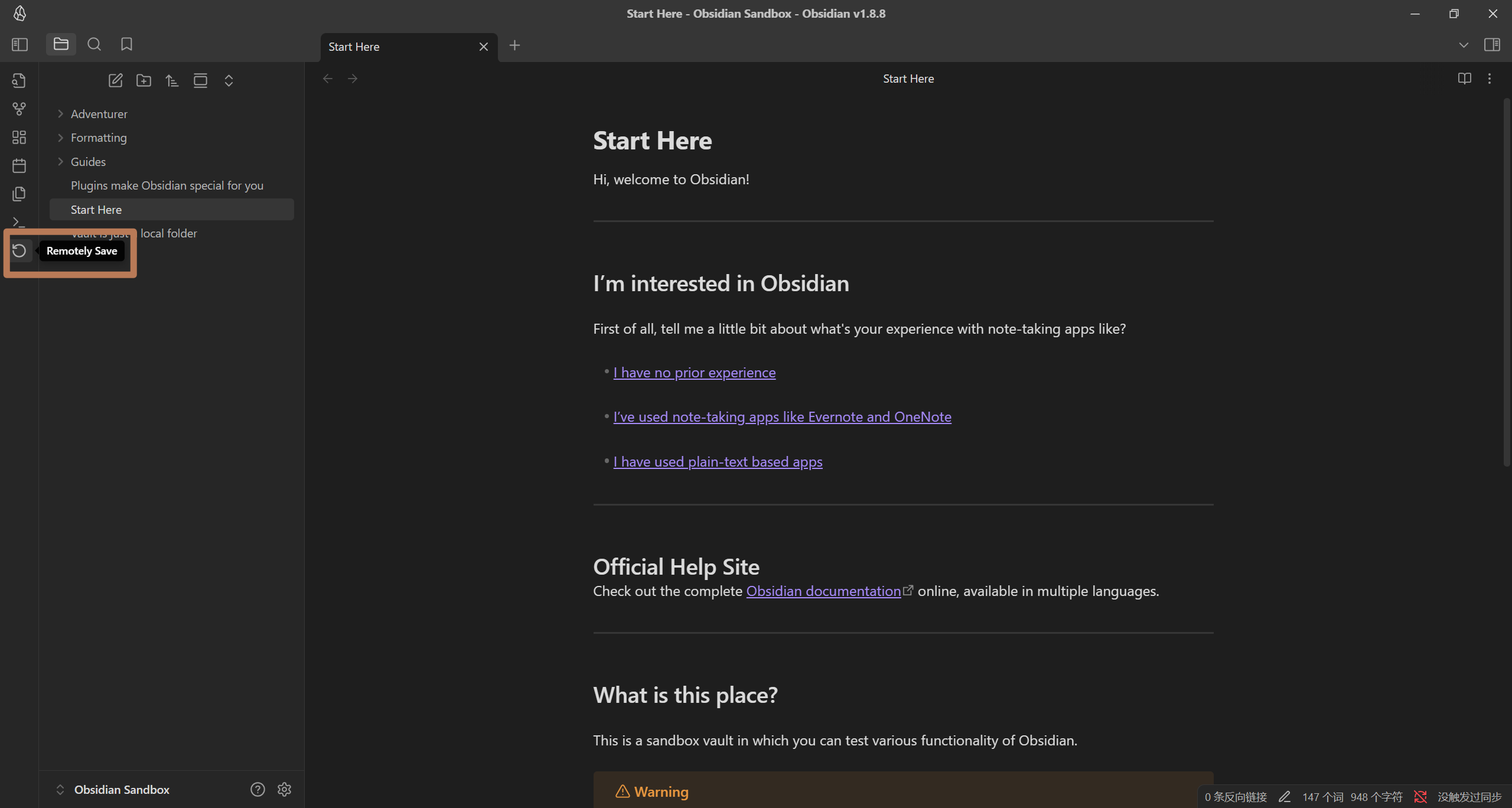Toggle the left sidebar panel

pos(19,44)
